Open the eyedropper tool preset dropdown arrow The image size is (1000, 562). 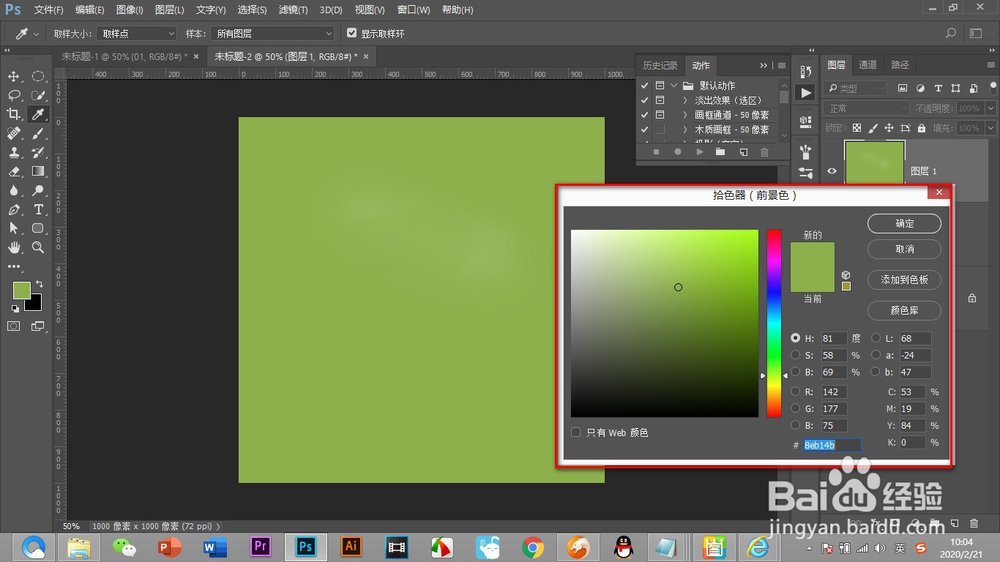[x=36, y=34]
